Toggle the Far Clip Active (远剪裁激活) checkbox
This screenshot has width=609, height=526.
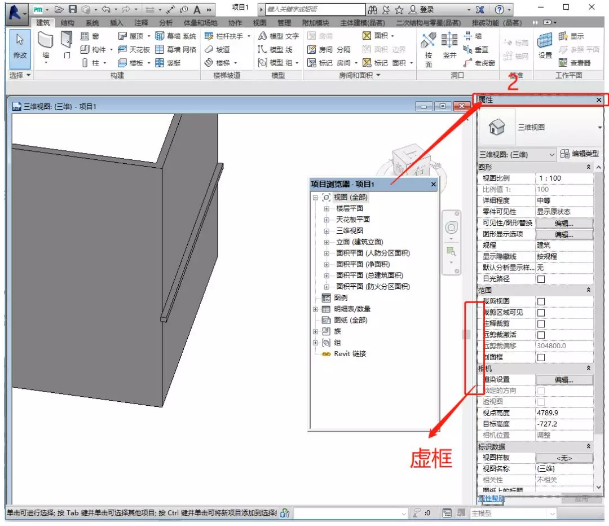541,335
